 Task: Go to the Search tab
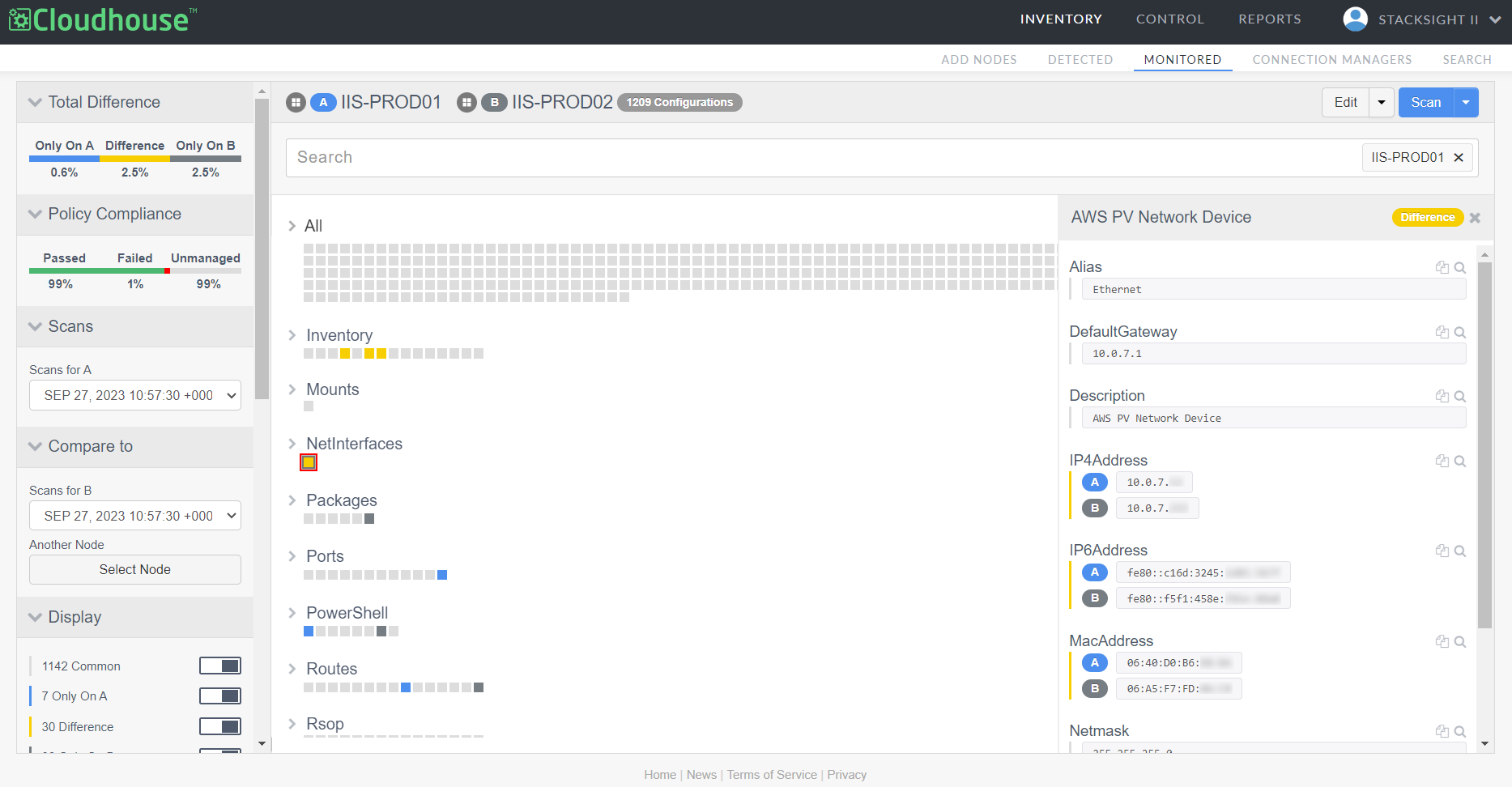coord(1467,60)
